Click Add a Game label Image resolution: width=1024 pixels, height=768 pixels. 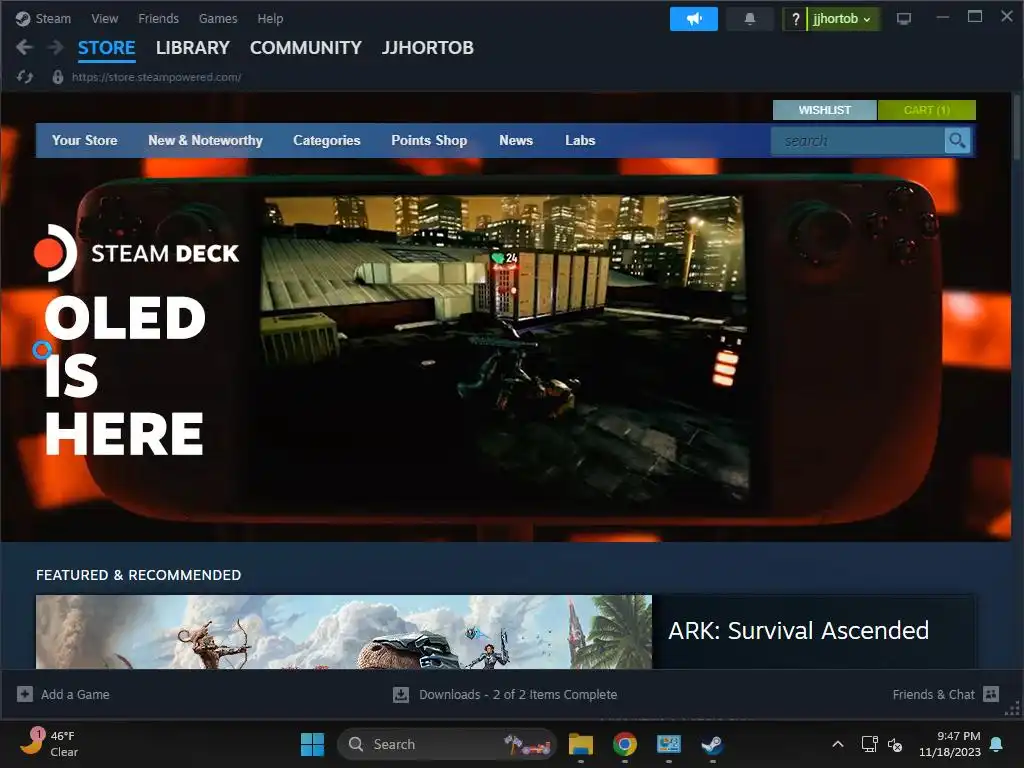click(x=75, y=694)
